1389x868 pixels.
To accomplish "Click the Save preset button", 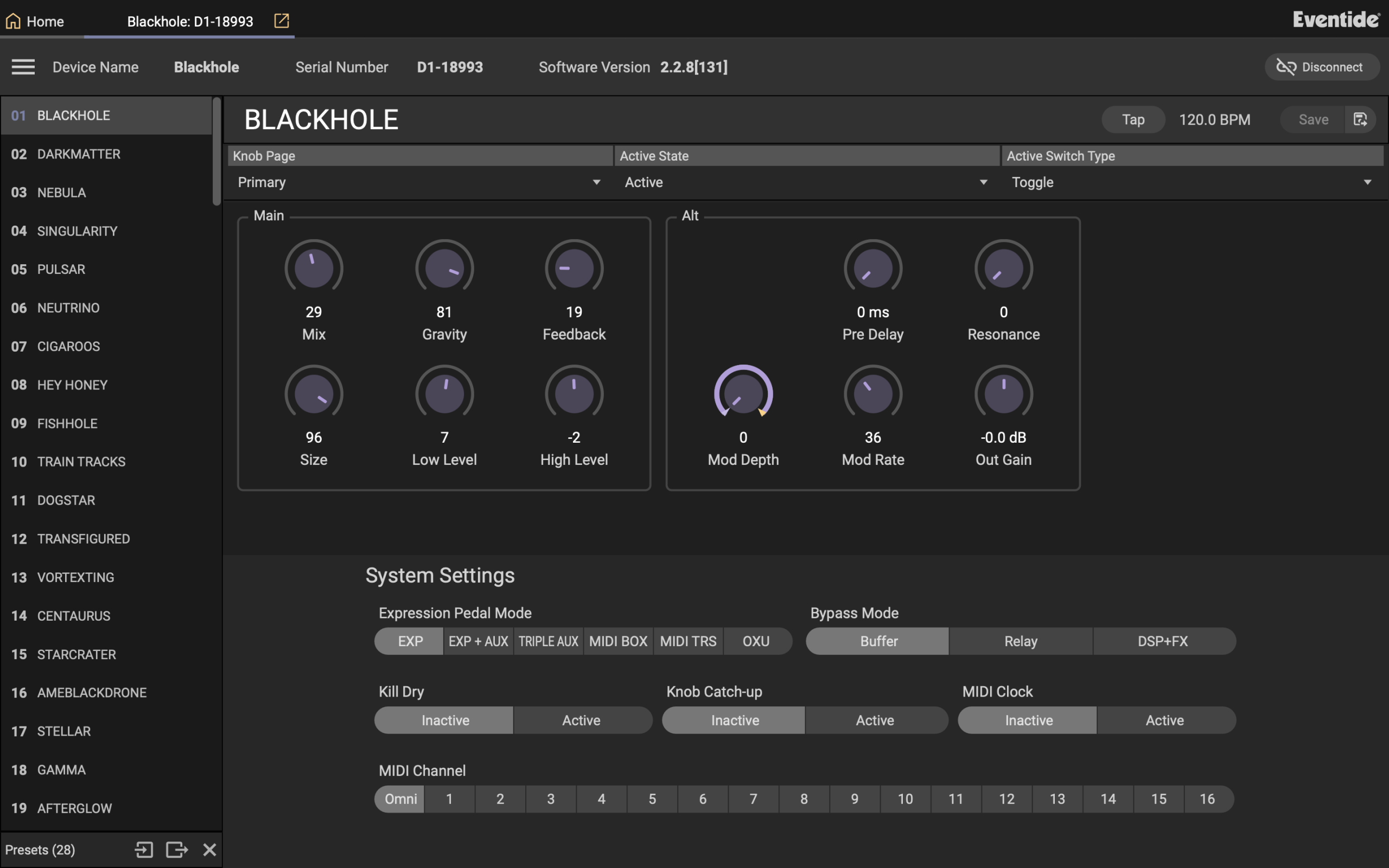I will pyautogui.click(x=1312, y=119).
